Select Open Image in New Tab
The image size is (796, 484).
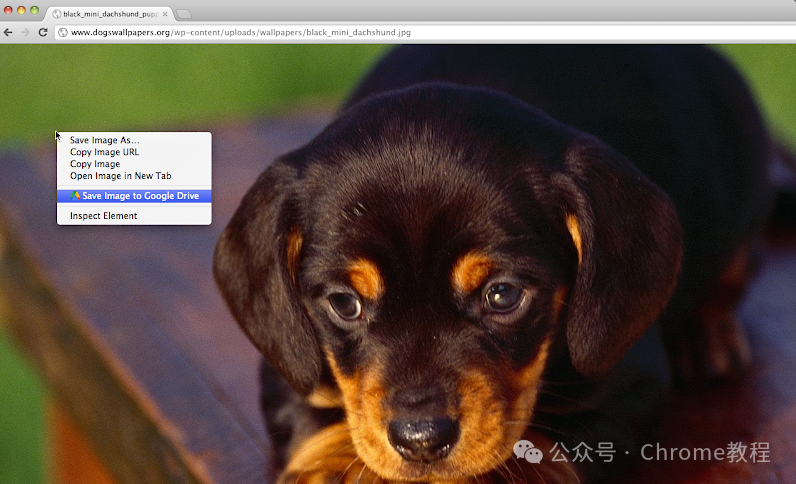[x=134, y=176]
